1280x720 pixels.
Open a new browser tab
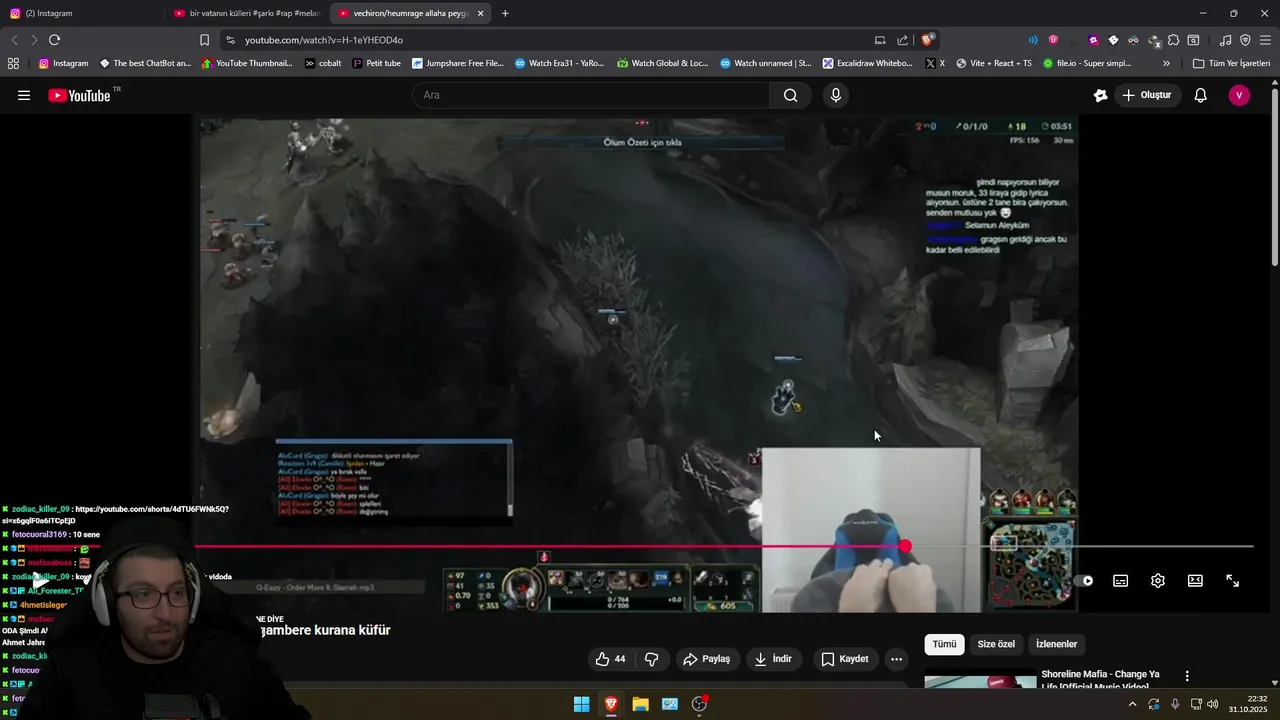point(505,13)
